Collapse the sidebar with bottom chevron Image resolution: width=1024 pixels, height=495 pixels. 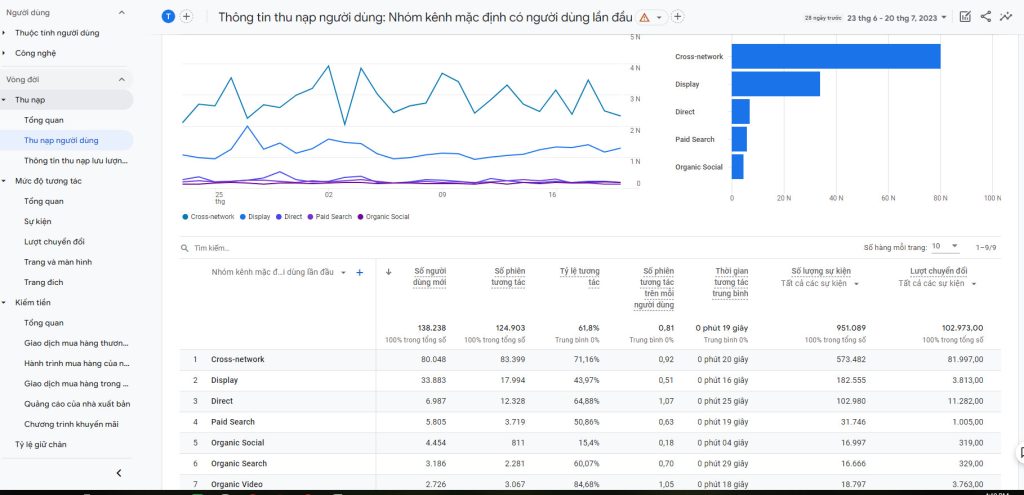(x=118, y=473)
